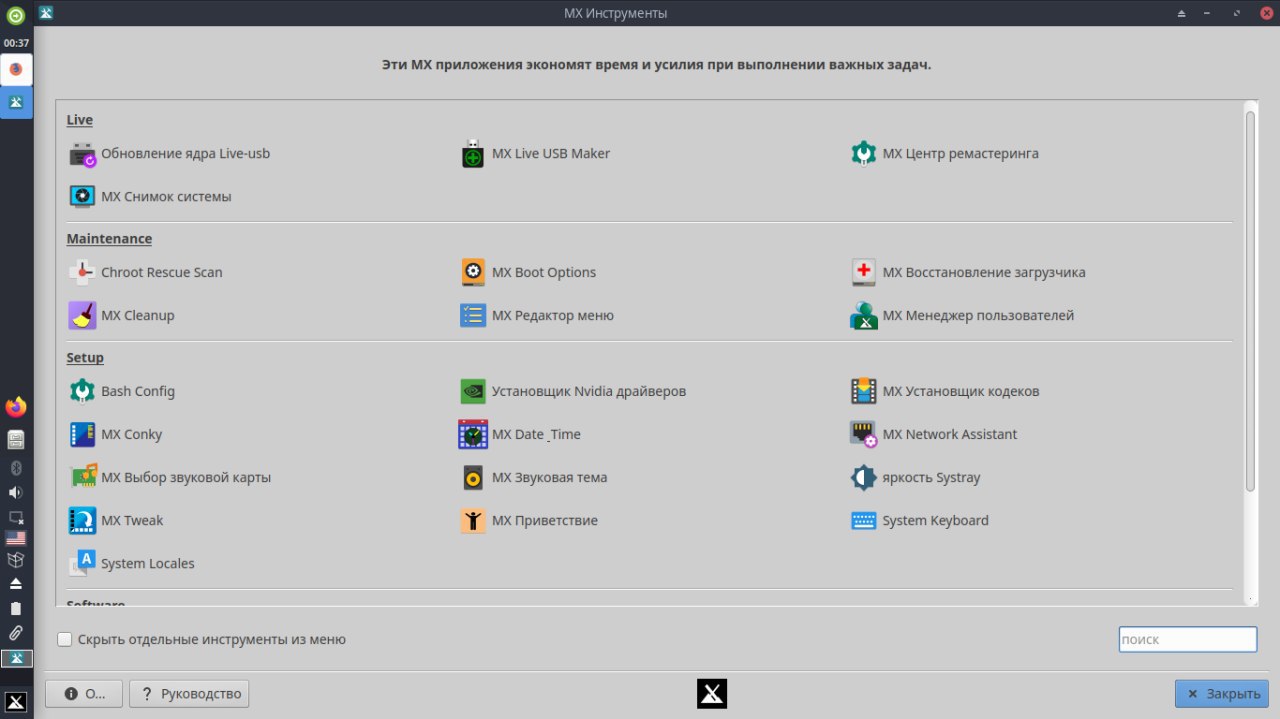1280x719 pixels.
Task: Open MX Date Time icon
Action: point(473,435)
